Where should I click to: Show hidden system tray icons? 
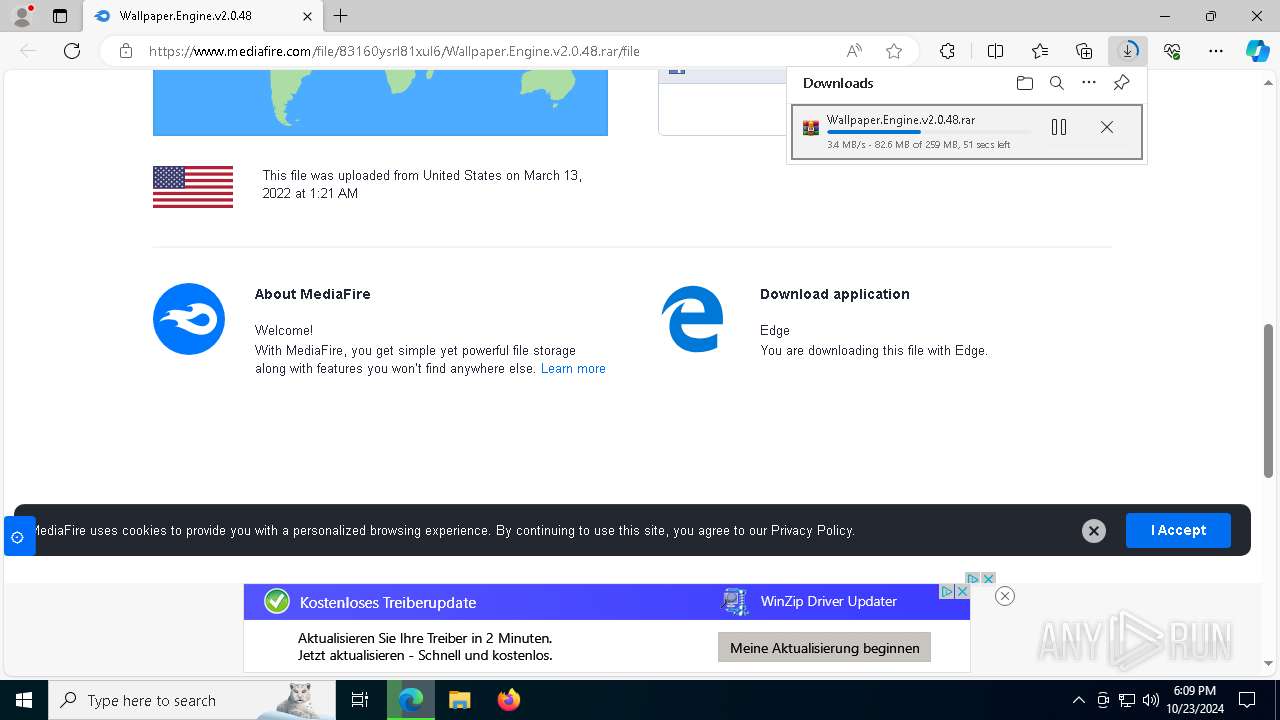pyautogui.click(x=1079, y=700)
